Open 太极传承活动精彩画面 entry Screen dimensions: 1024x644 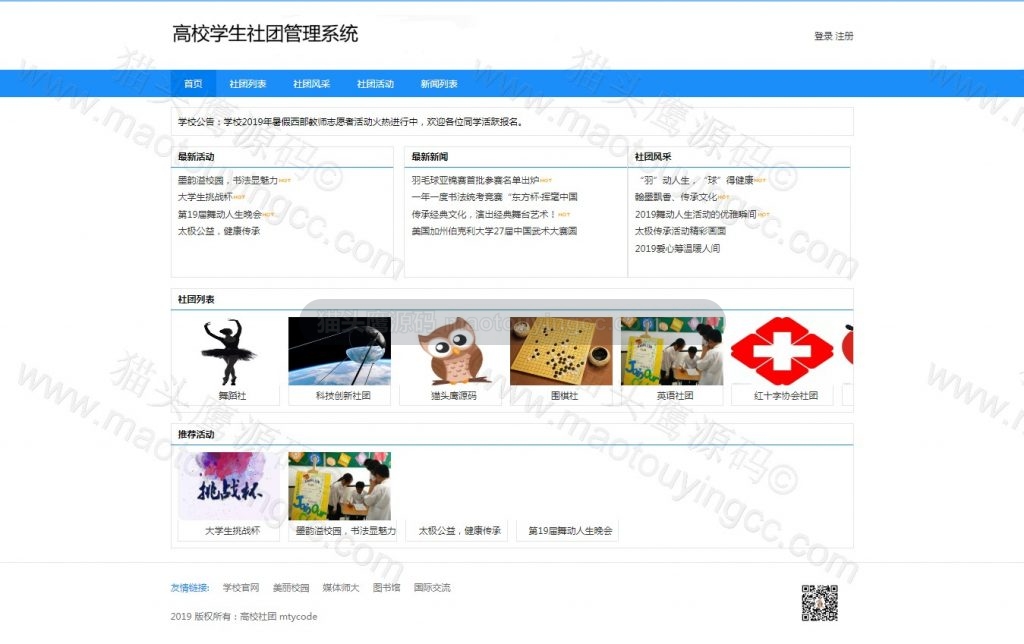680,231
